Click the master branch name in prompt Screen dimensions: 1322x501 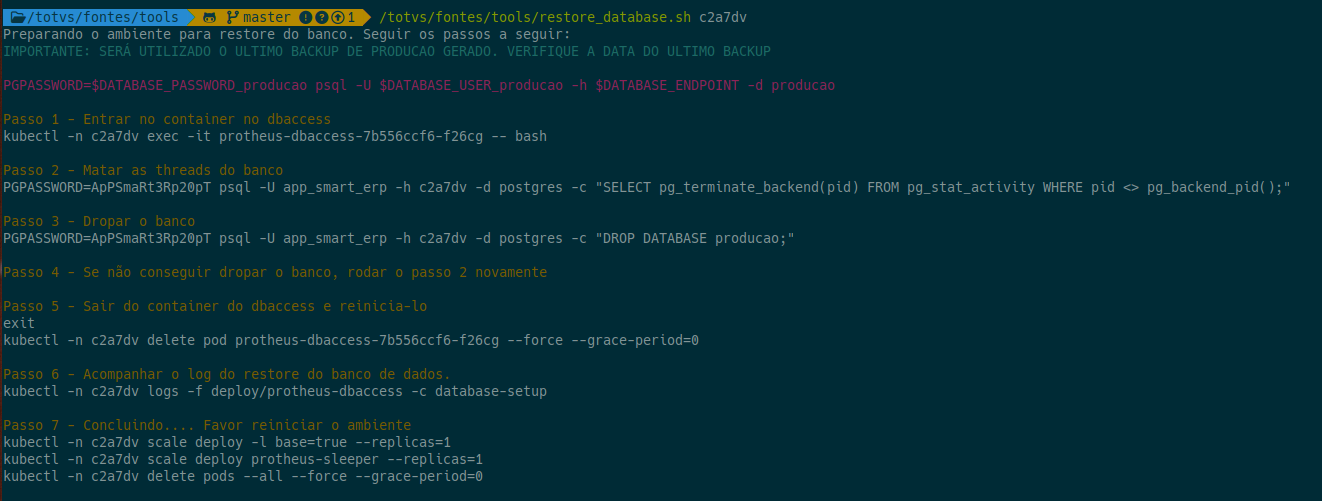[x=265, y=18]
